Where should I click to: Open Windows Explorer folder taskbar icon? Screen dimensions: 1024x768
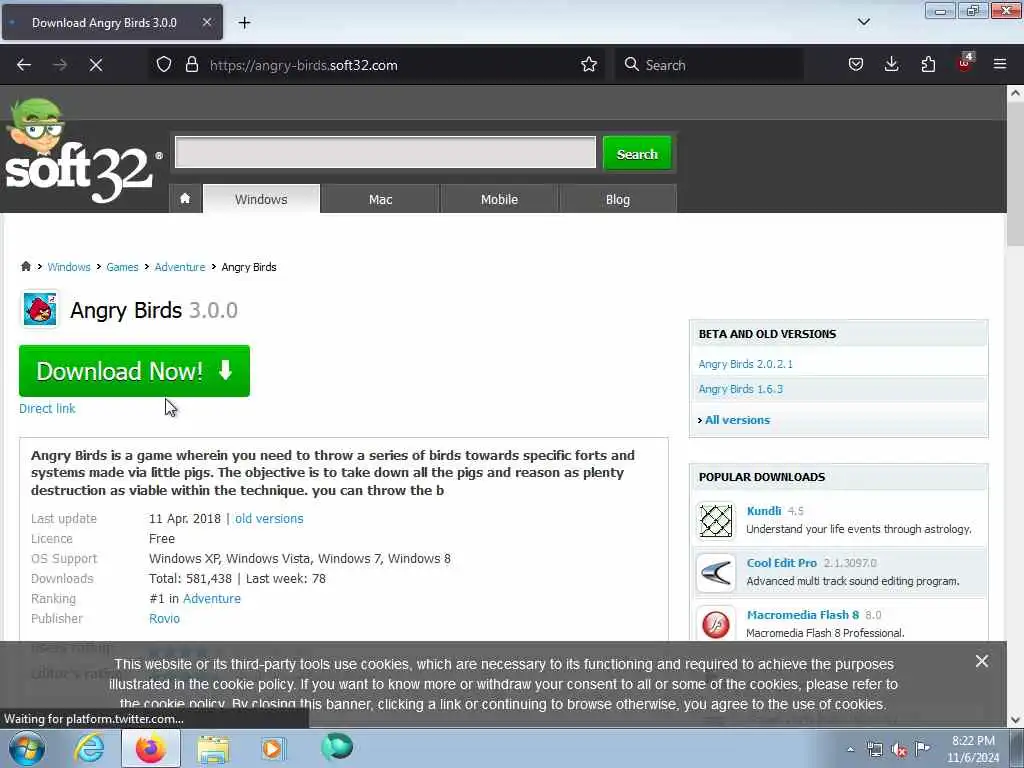213,748
